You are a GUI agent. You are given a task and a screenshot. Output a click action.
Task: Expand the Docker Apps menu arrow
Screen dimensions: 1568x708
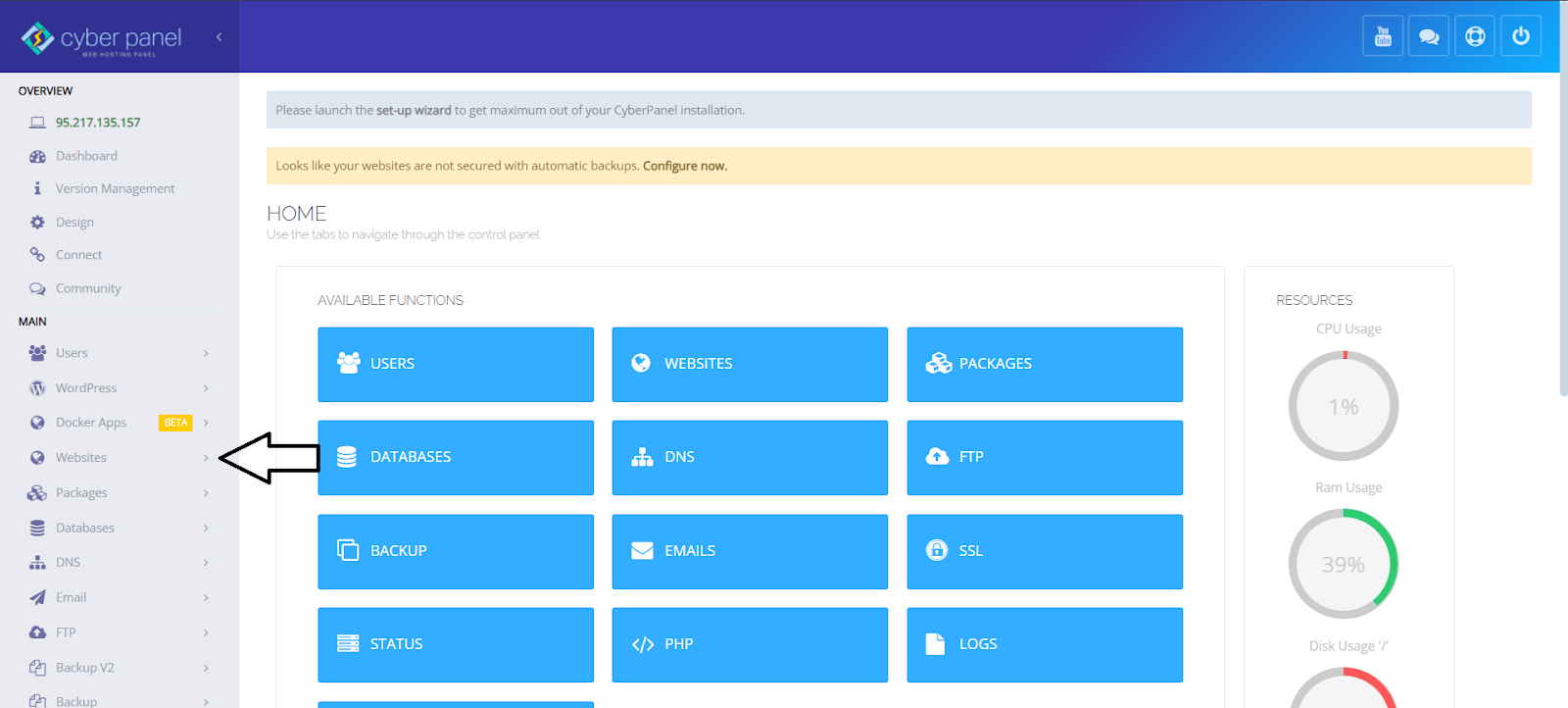coord(206,423)
